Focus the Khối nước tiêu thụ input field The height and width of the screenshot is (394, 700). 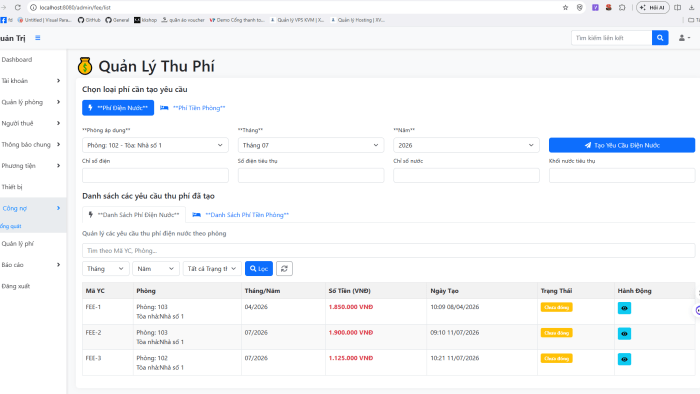point(622,175)
